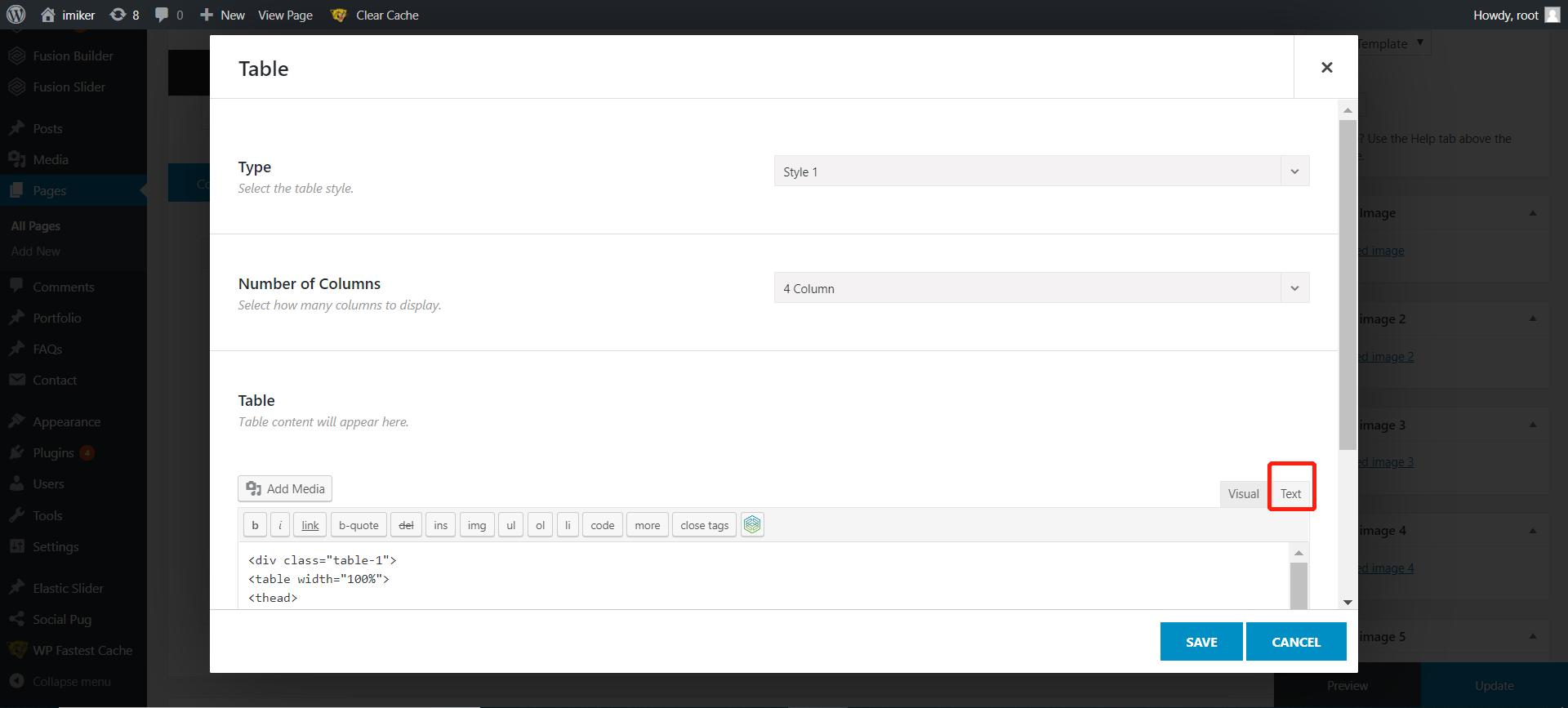Click the New plus item in admin bar

[222, 15]
